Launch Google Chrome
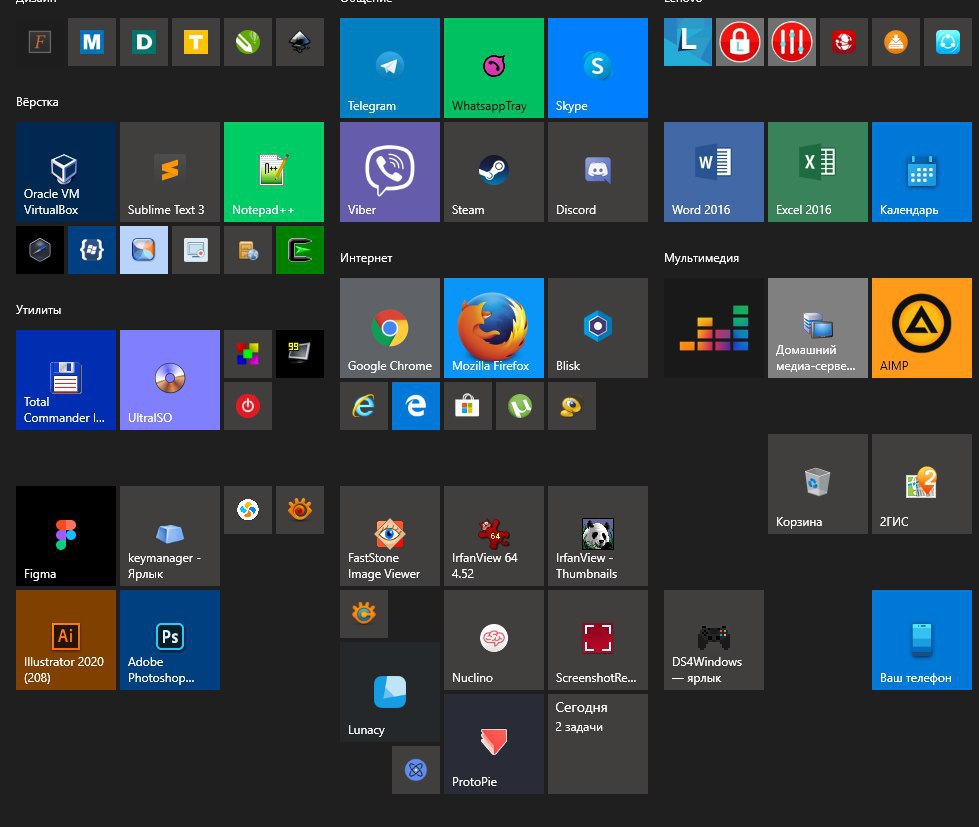 390,328
